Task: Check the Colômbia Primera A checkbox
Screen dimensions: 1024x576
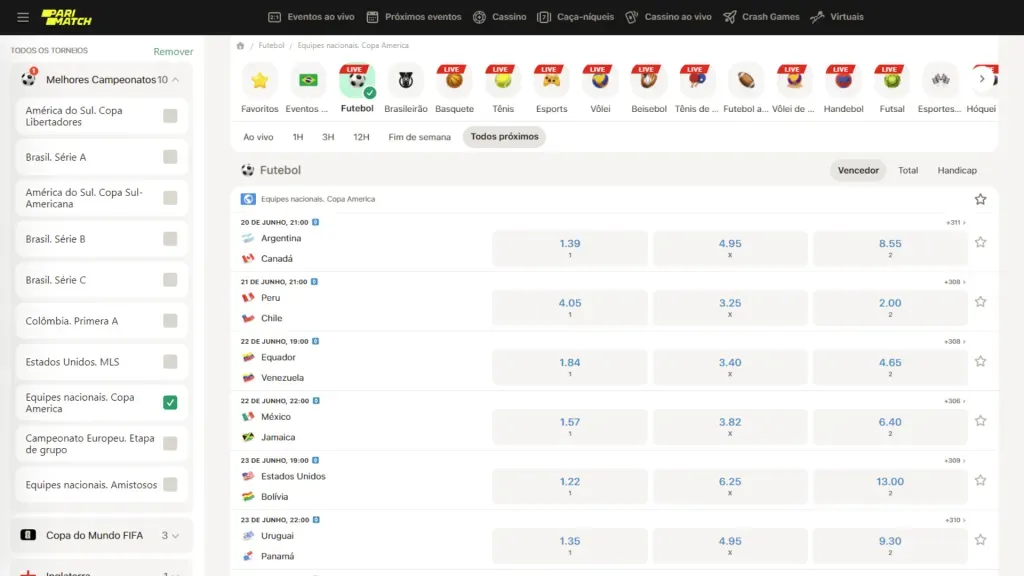Action: (167, 320)
